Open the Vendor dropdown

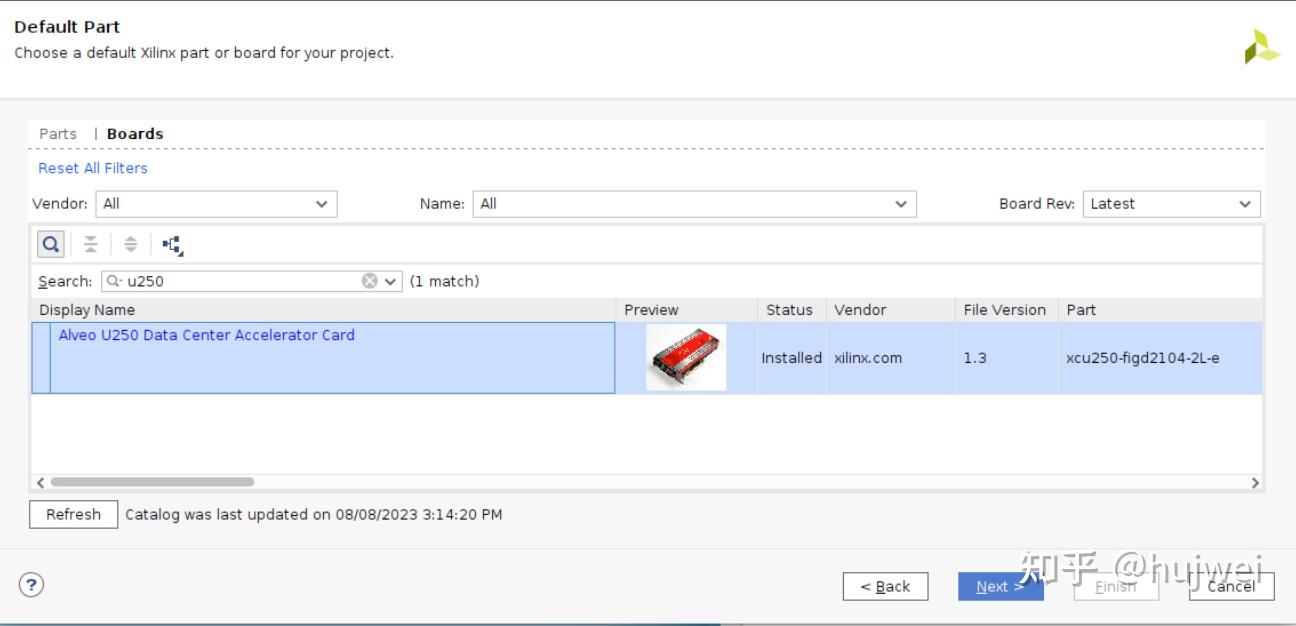pos(323,203)
